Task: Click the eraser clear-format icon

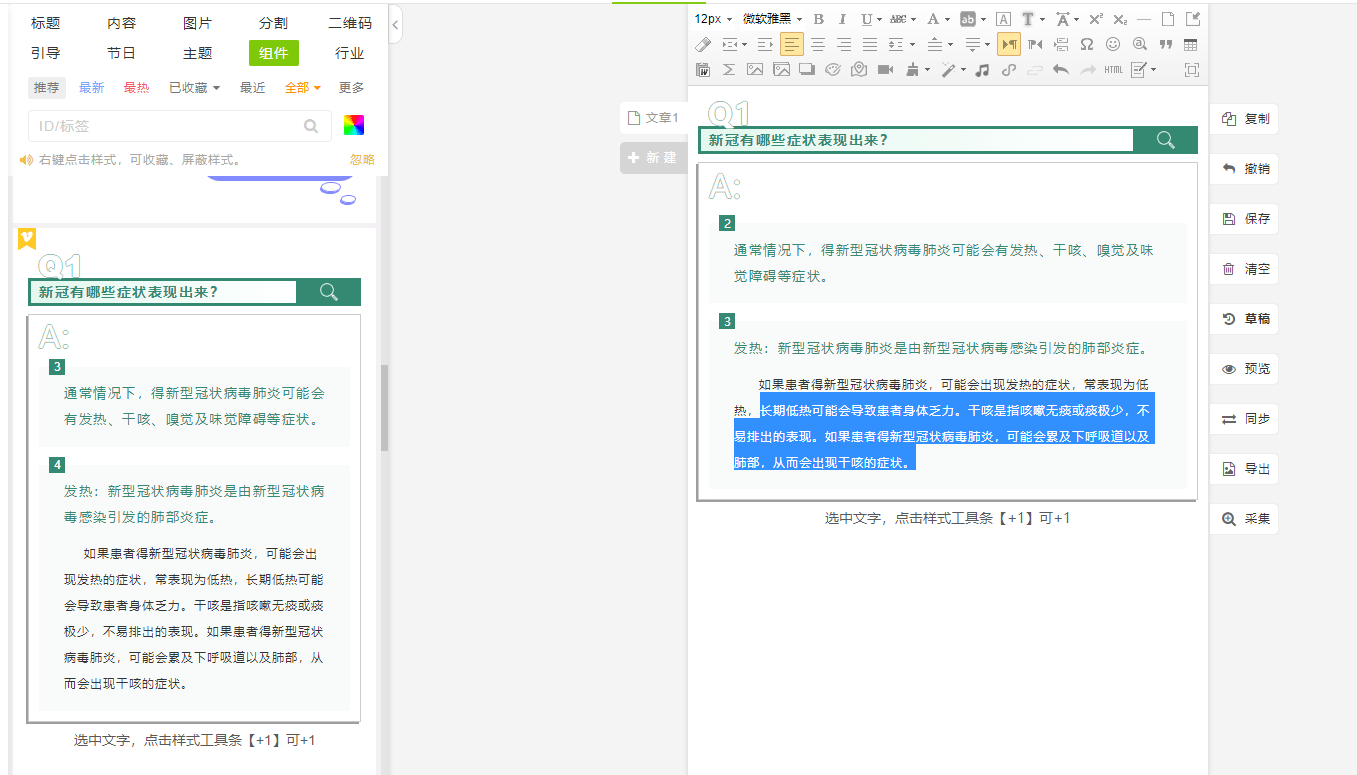Action: pos(703,44)
